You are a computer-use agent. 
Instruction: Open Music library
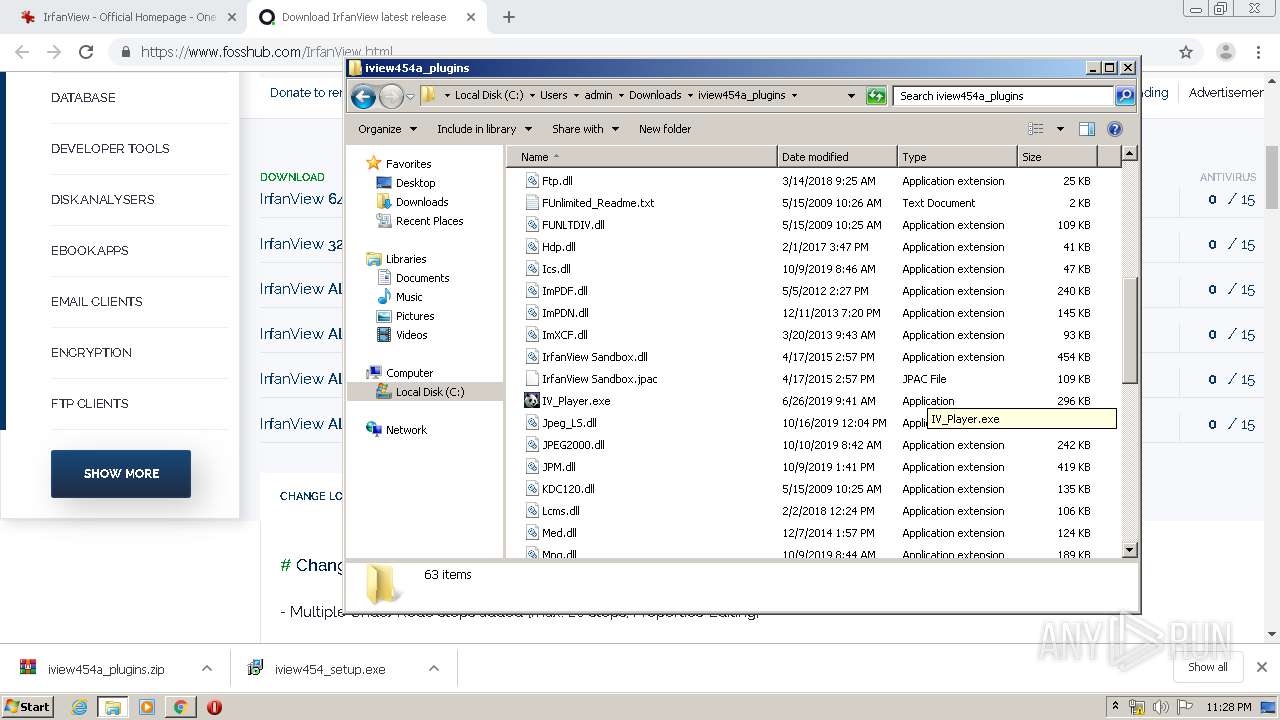409,297
